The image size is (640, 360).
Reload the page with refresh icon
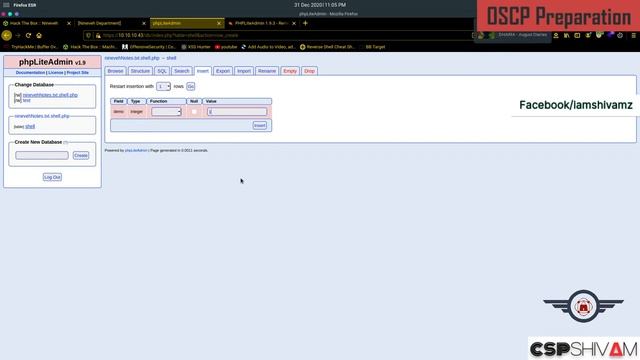point(28,36)
